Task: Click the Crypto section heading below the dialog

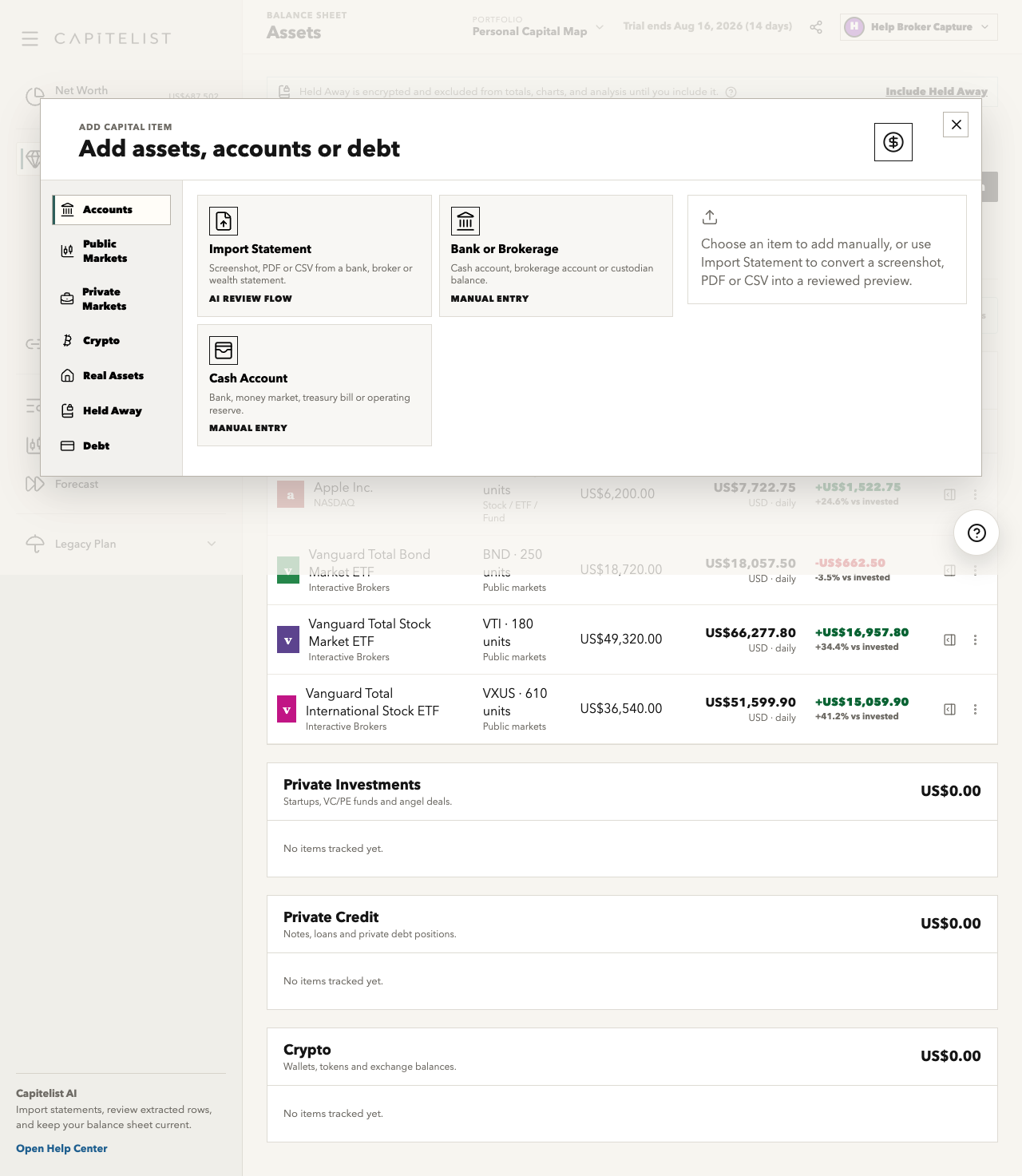Action: 307,1051
